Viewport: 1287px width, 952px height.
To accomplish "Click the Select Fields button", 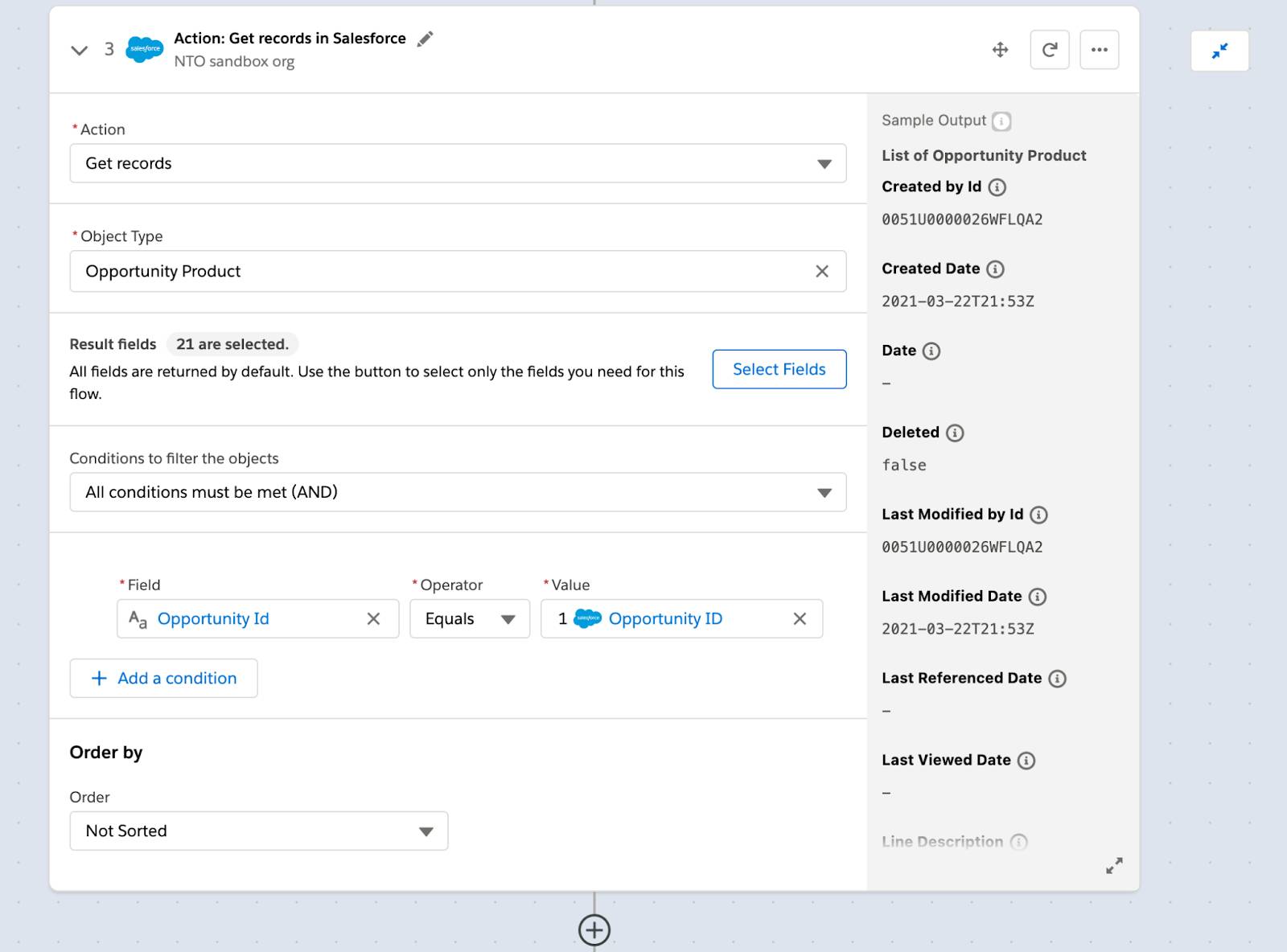I will (779, 369).
